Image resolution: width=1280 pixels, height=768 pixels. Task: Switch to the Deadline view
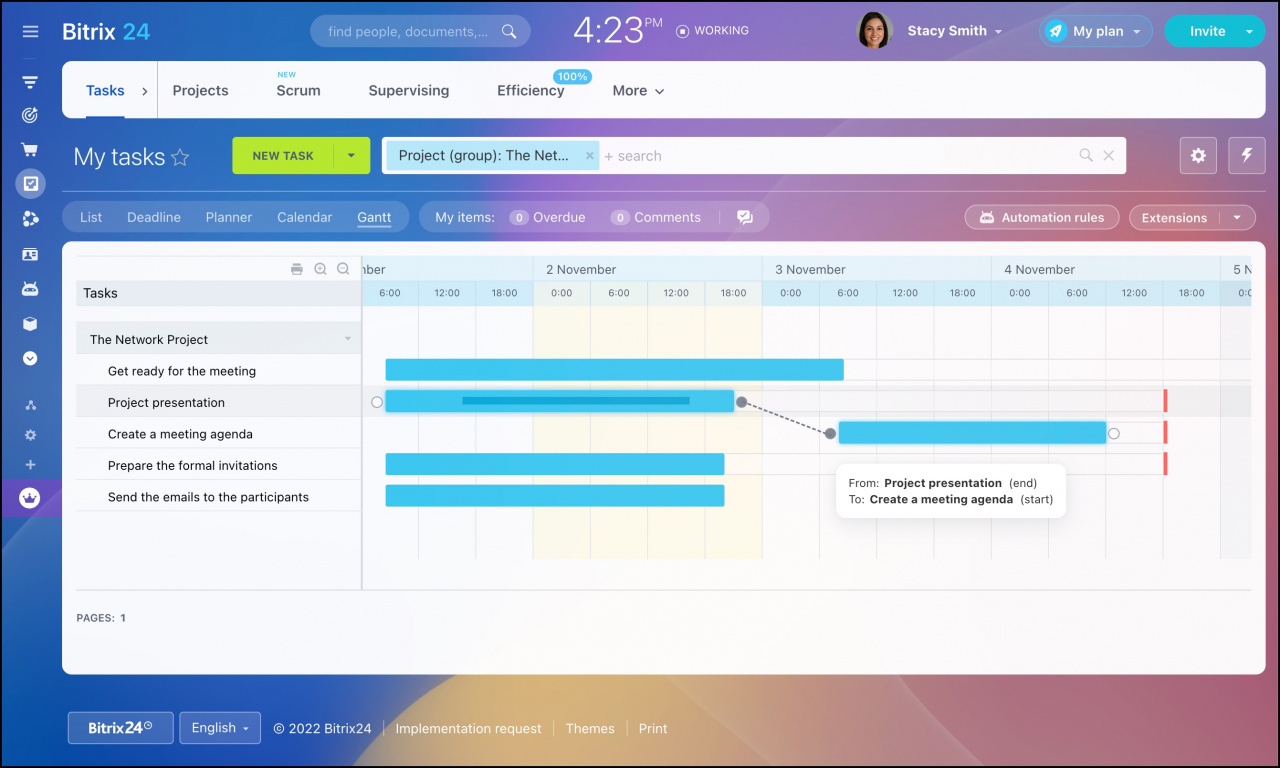pos(154,217)
